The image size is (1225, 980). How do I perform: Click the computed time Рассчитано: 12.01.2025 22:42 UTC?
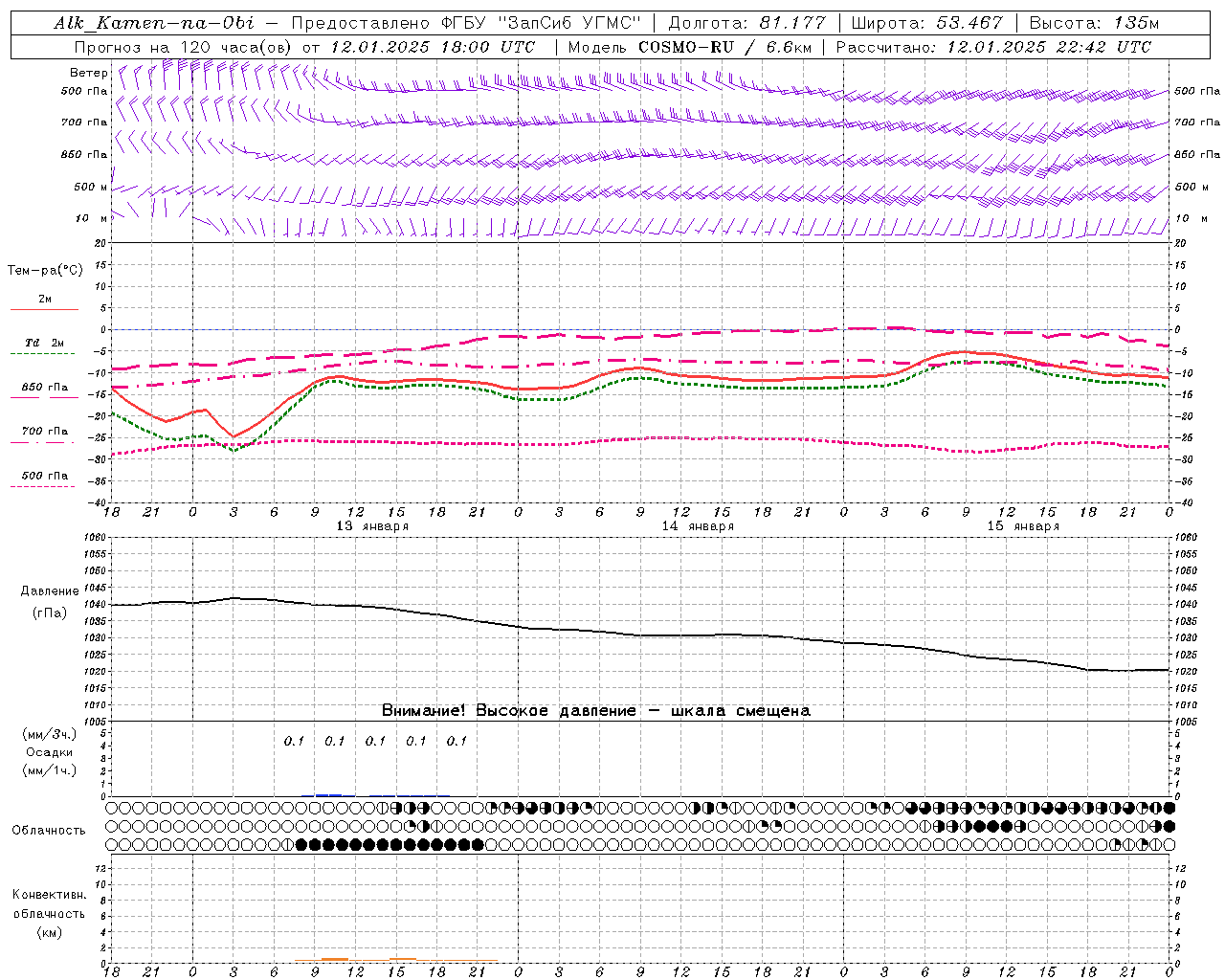click(993, 47)
